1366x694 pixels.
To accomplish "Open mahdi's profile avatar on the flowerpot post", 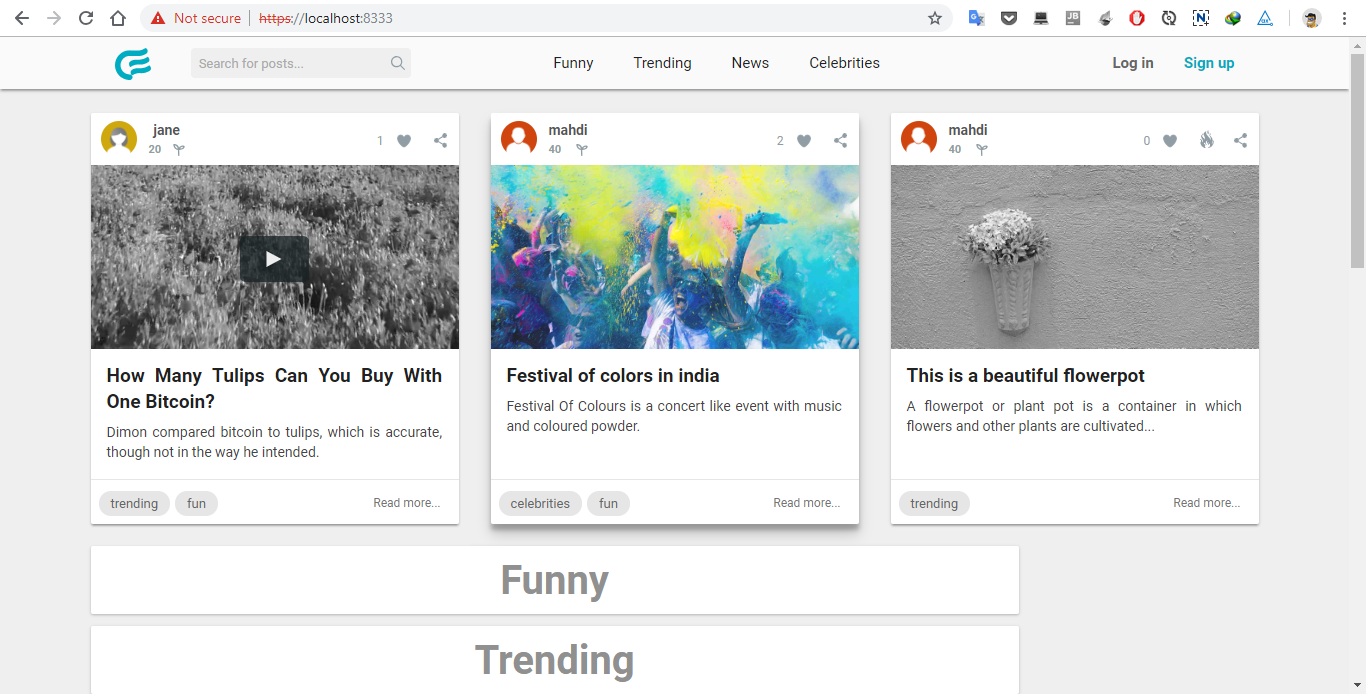I will (918, 138).
